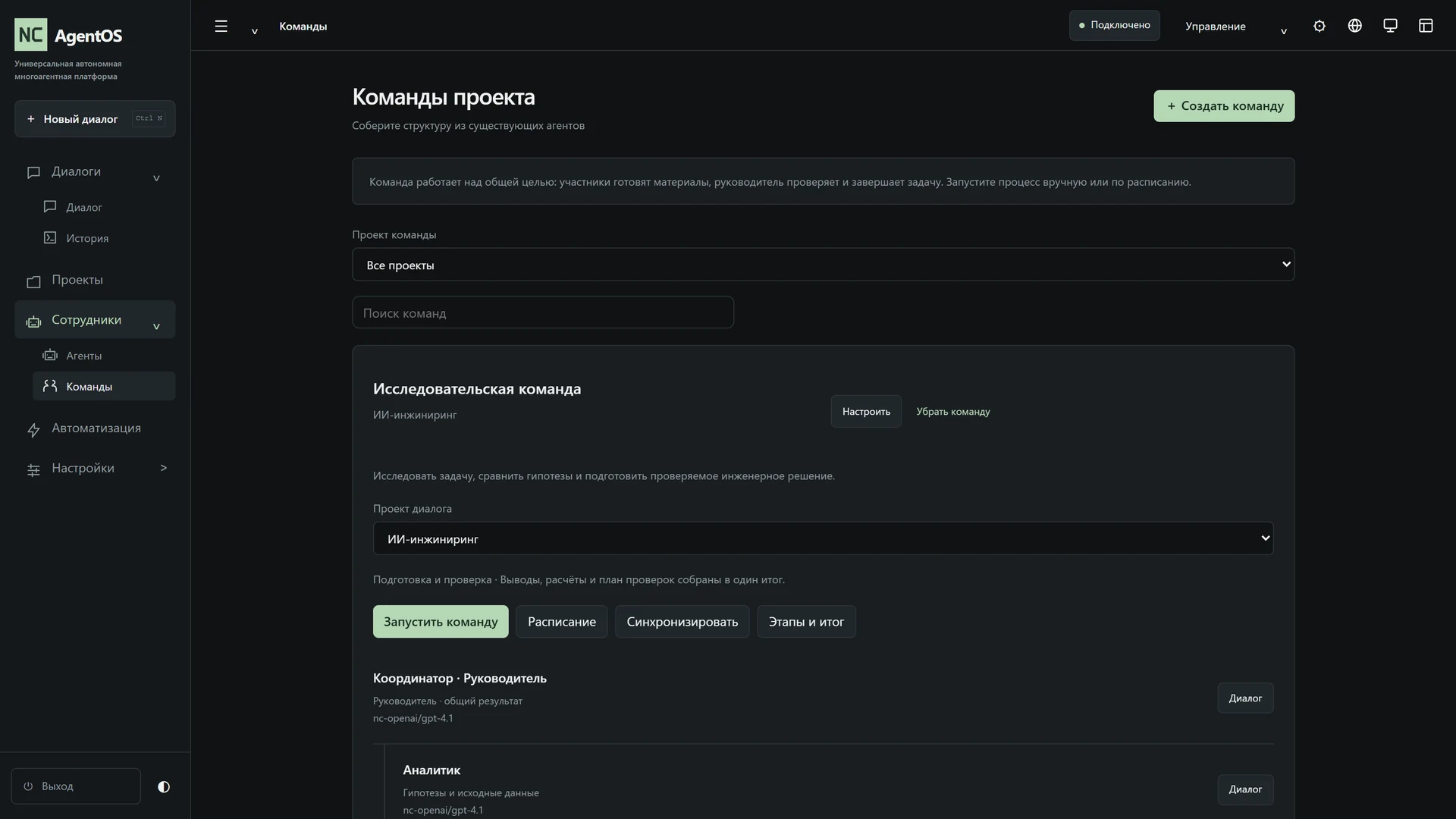Click the Выход logout button
The height and width of the screenshot is (819, 1456).
coord(76,786)
